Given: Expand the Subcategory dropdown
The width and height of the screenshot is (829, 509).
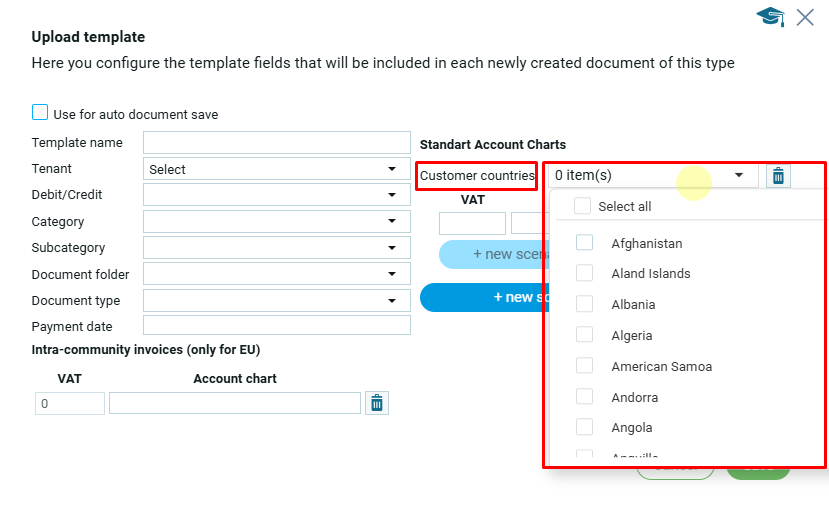Looking at the screenshot, I should point(277,248).
